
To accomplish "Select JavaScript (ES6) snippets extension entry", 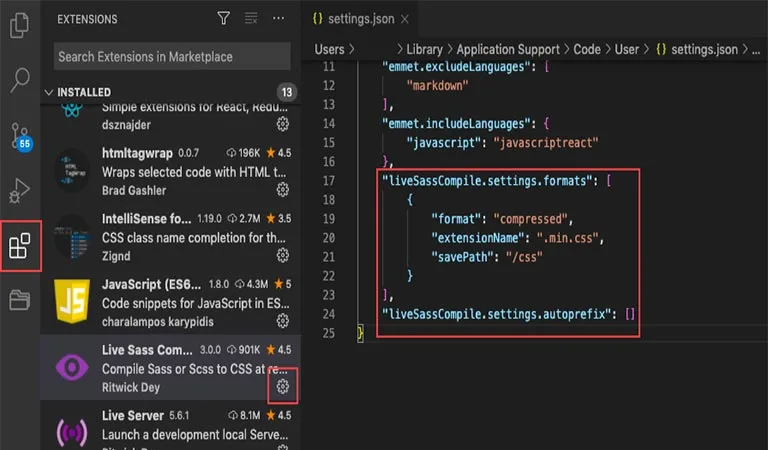I will (x=170, y=302).
